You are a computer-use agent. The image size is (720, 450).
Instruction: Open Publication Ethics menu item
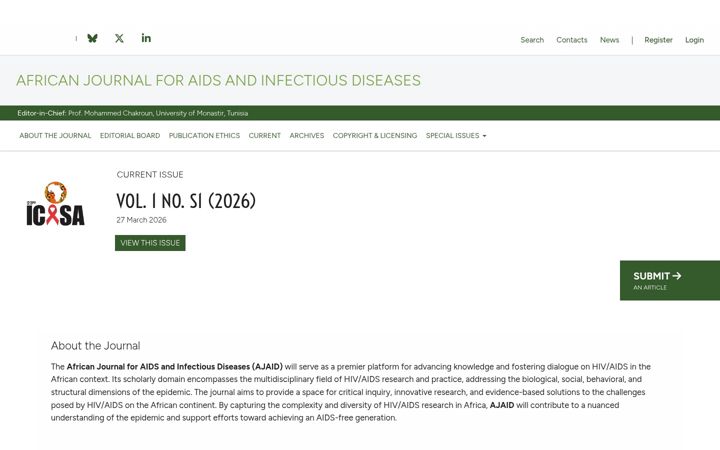point(204,135)
